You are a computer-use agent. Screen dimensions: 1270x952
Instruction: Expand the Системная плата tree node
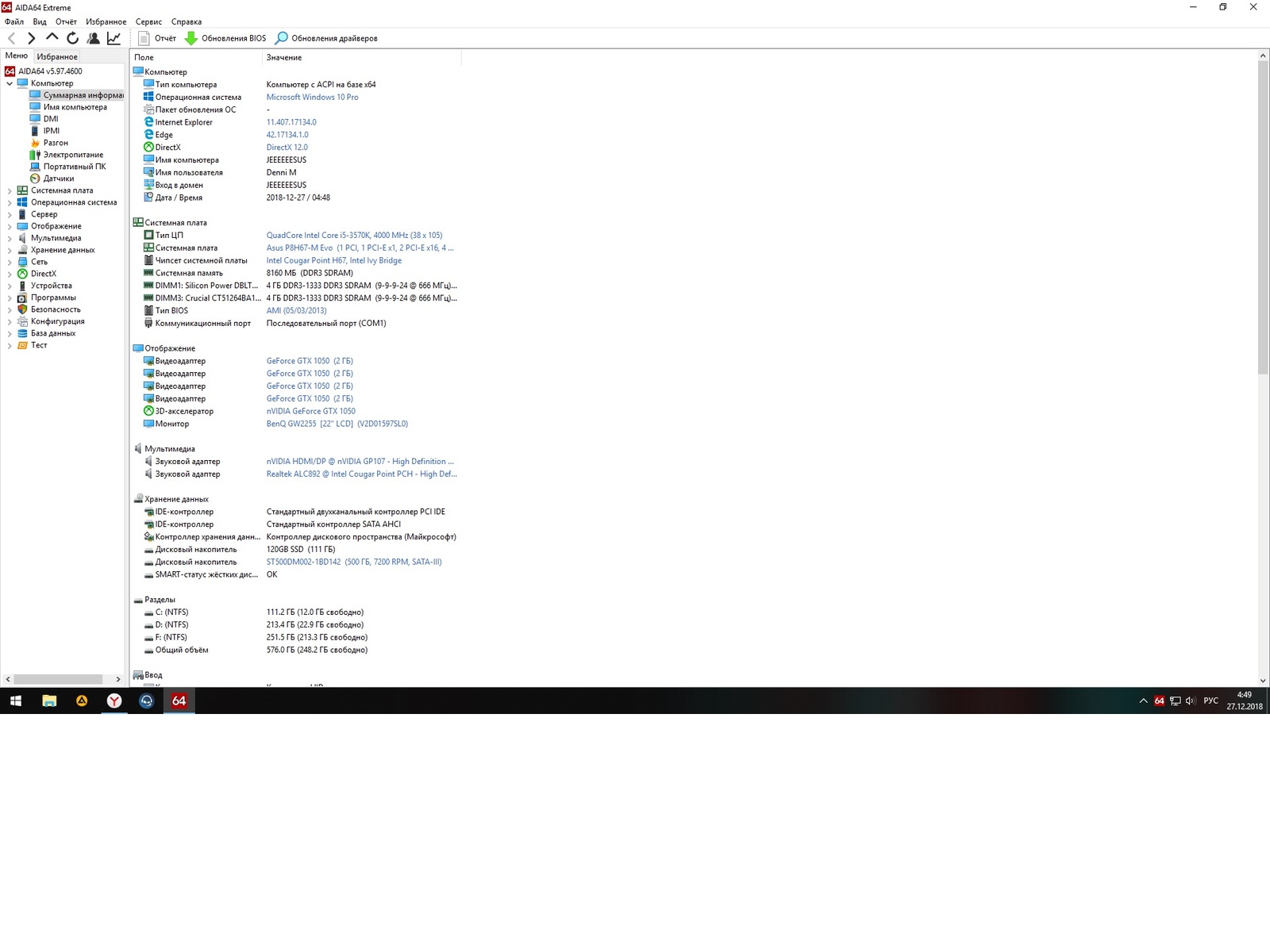tap(10, 190)
